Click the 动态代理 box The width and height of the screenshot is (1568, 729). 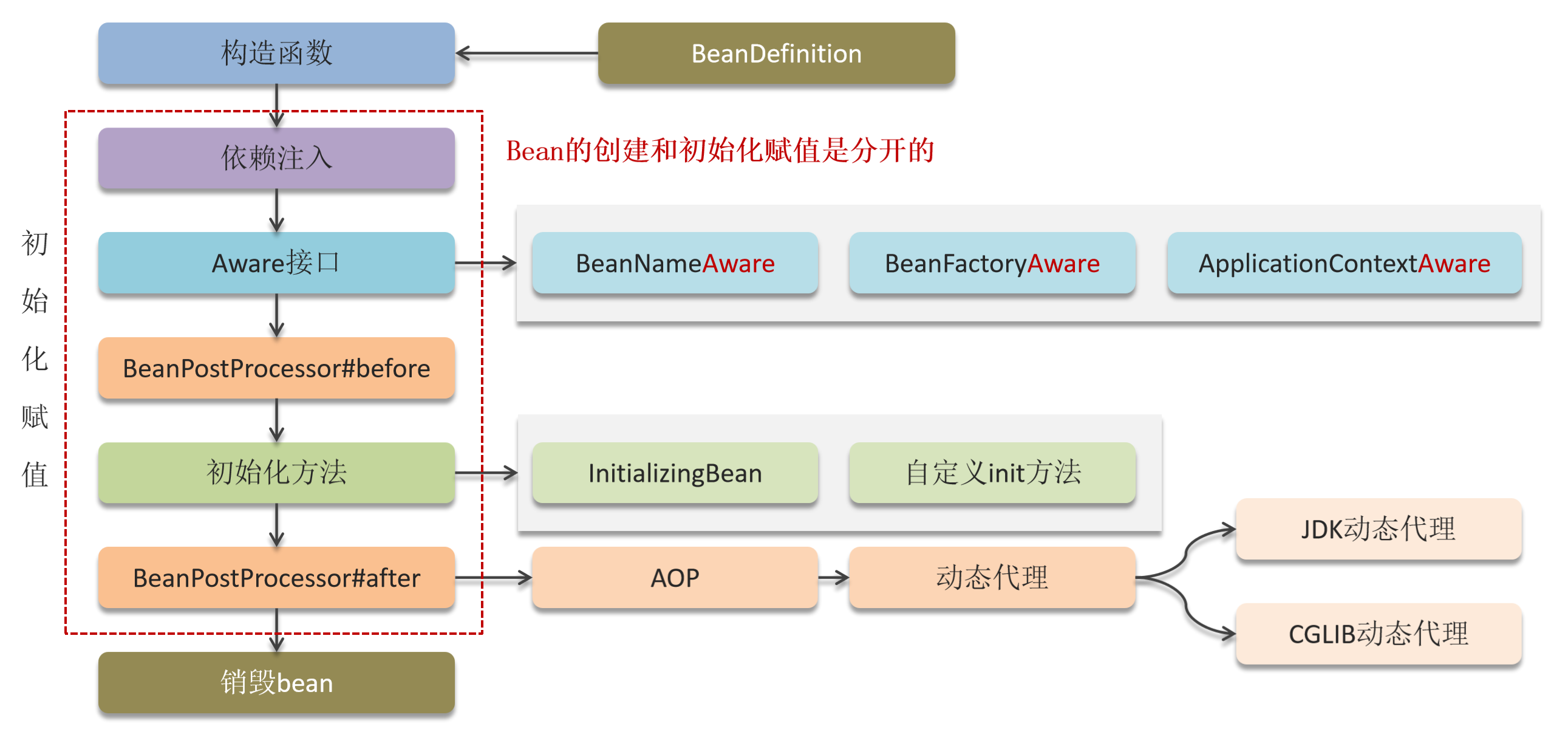992,577
